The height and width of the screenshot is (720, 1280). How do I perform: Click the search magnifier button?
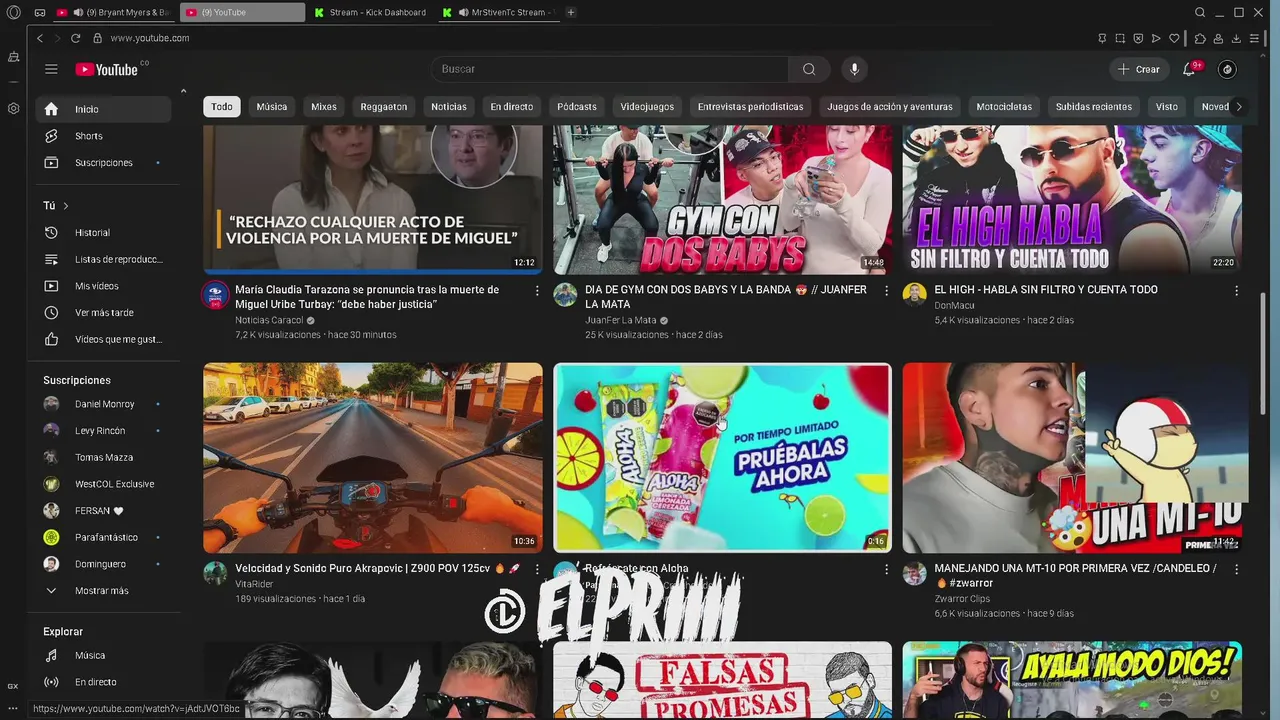(809, 69)
